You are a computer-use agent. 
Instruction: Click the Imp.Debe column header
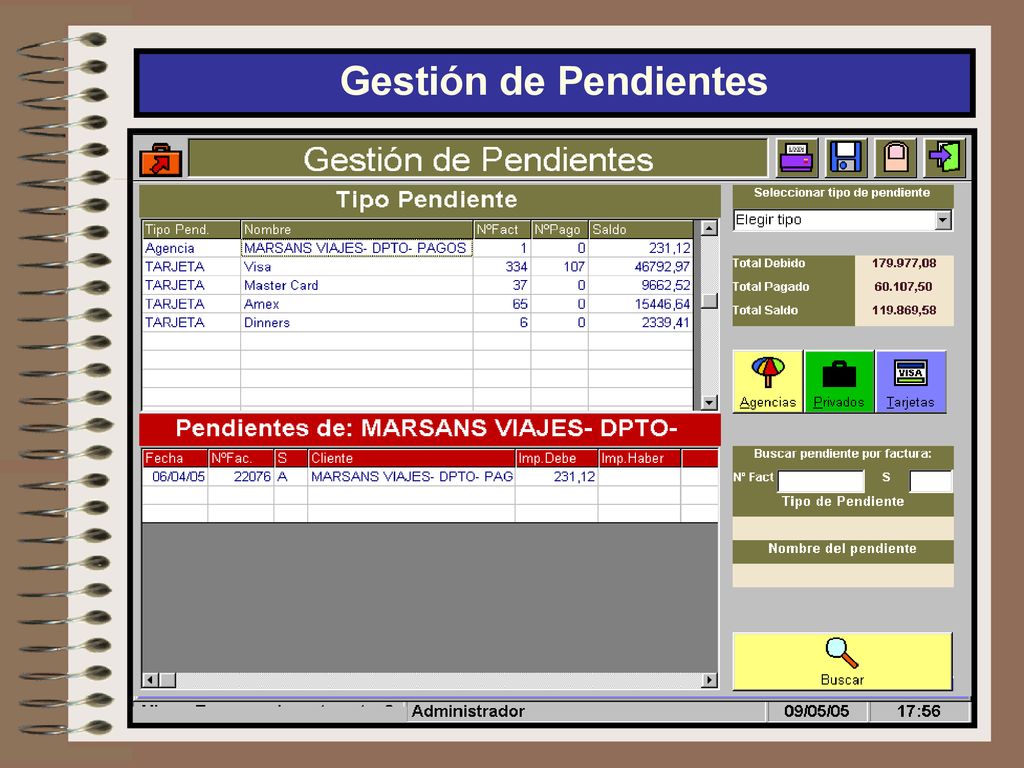click(x=556, y=458)
